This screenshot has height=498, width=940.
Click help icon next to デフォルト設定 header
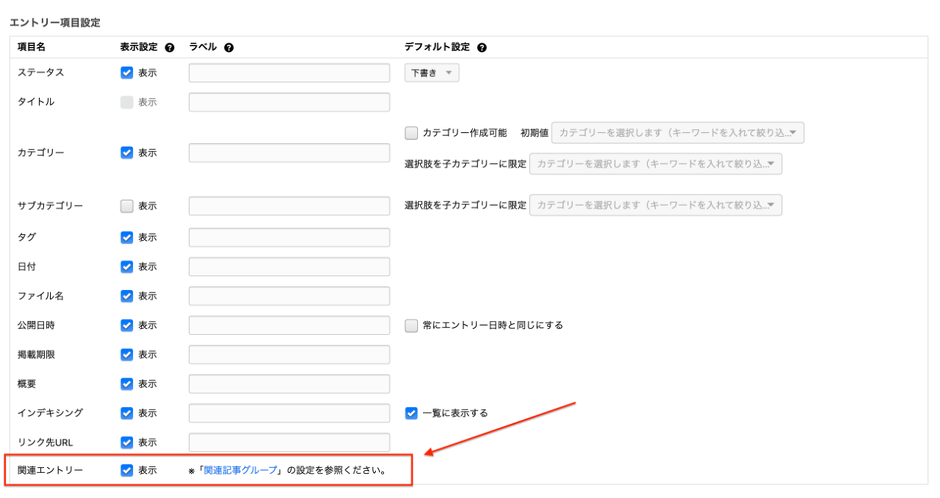pos(482,48)
